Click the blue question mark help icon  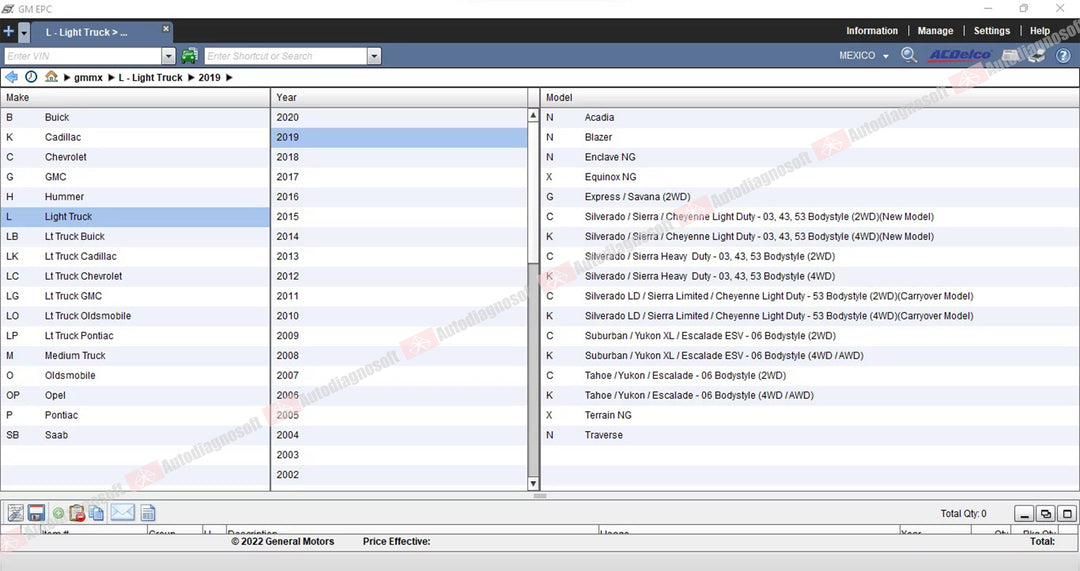[x=1063, y=56]
